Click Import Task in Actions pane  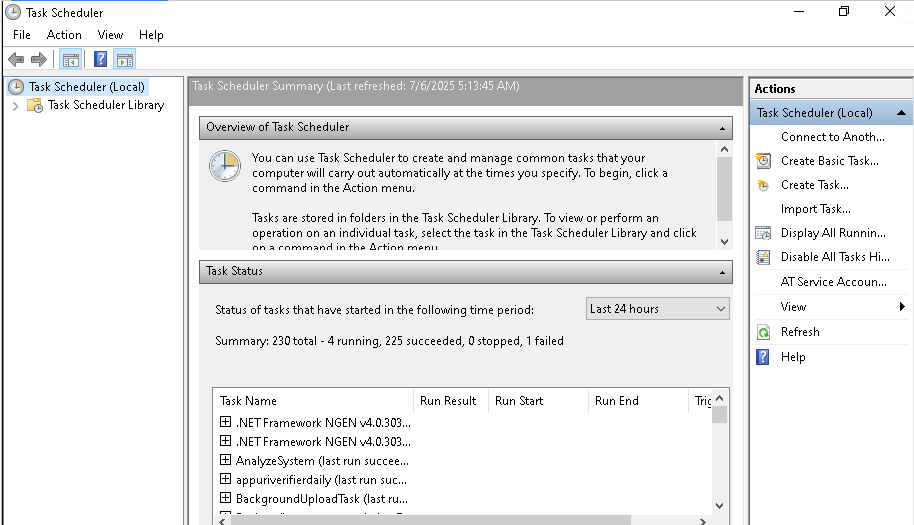(815, 209)
